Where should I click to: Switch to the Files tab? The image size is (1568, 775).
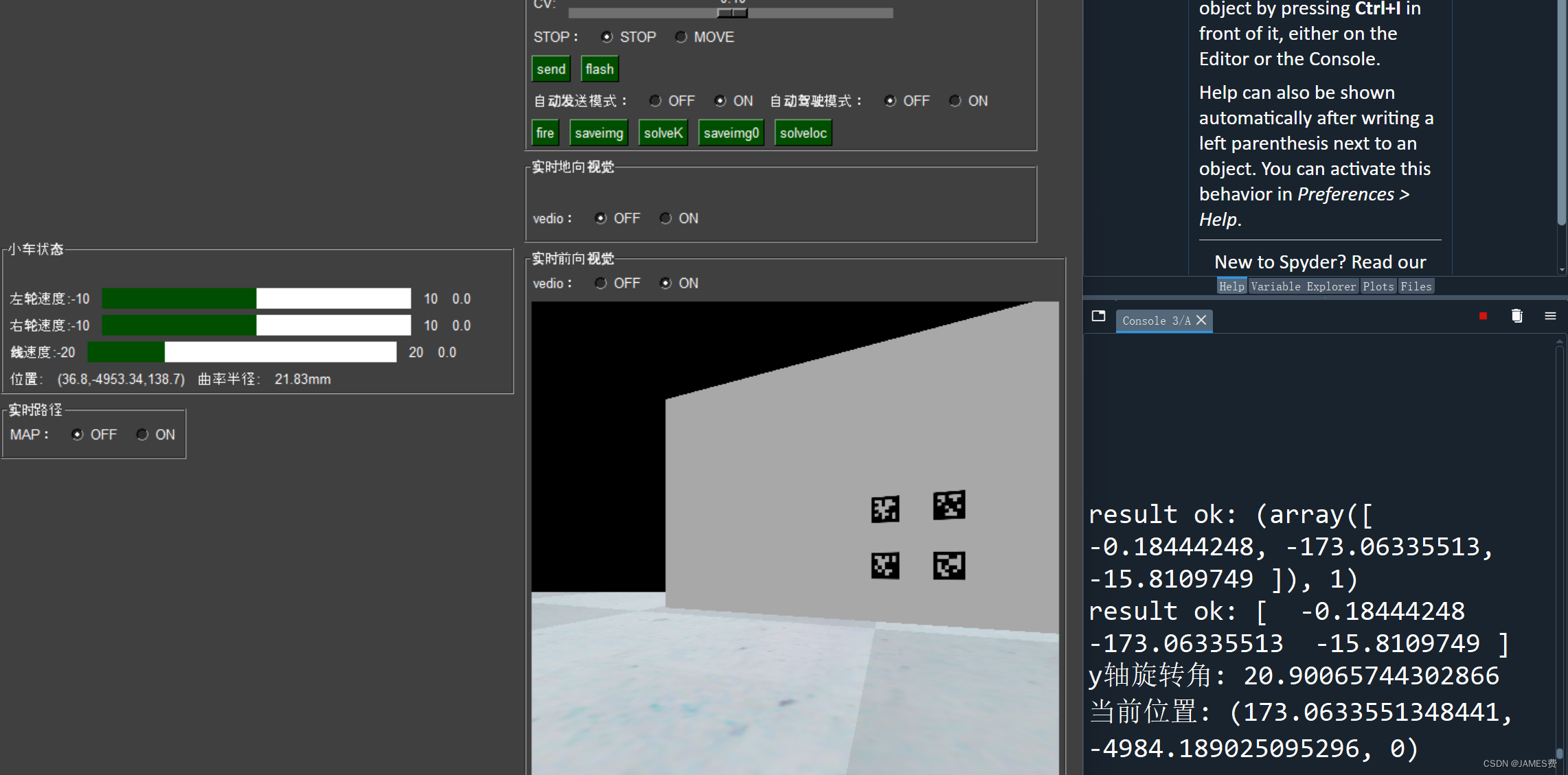pyautogui.click(x=1416, y=286)
